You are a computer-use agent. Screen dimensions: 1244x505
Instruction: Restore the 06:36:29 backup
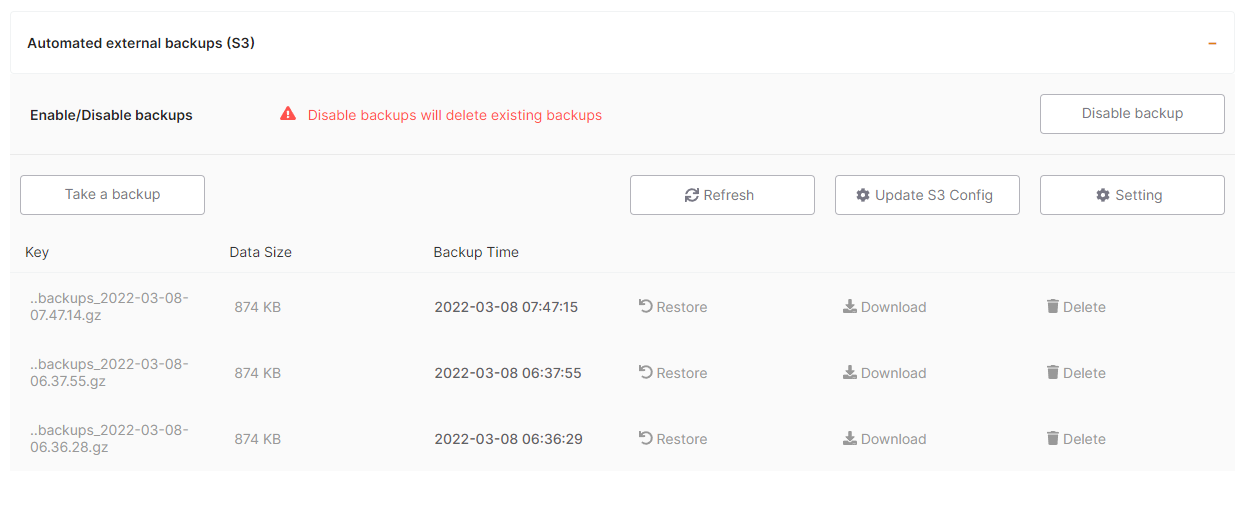click(x=673, y=439)
